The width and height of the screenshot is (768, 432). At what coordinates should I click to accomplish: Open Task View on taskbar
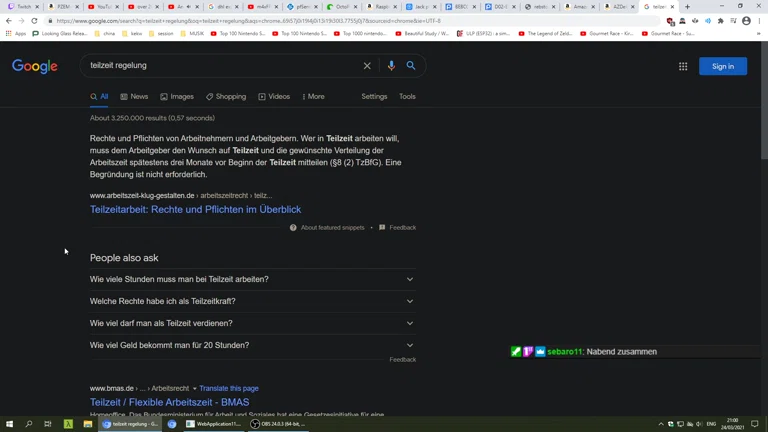[x=48, y=424]
